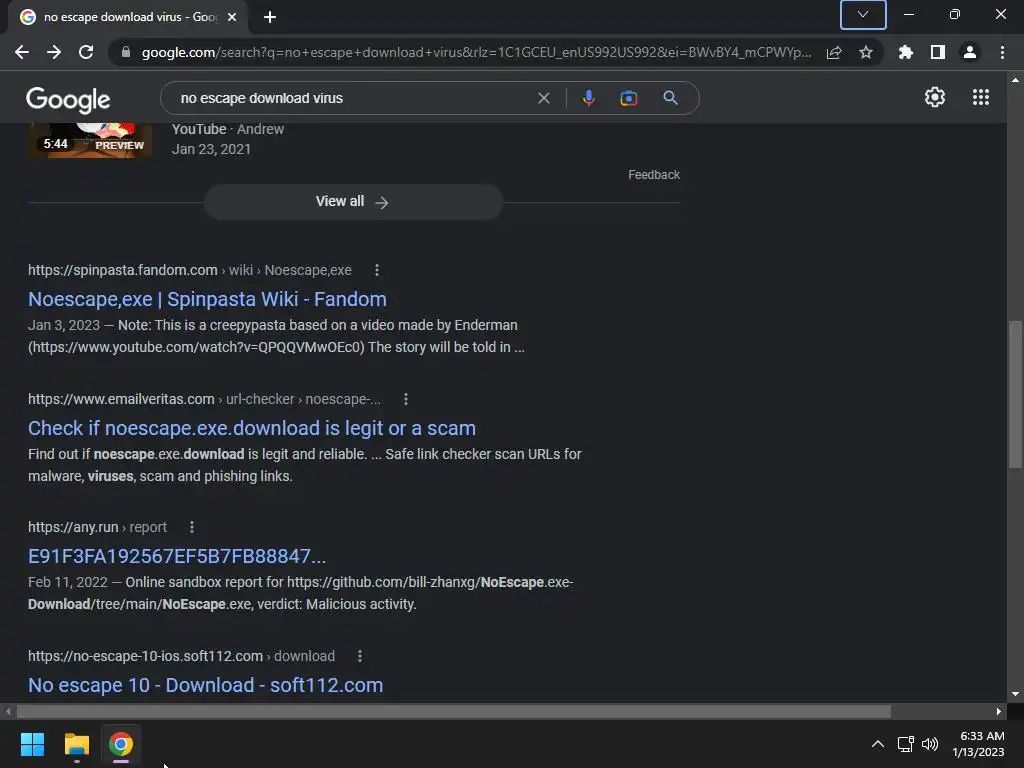
Task: Select the Google search tab
Action: [128, 17]
